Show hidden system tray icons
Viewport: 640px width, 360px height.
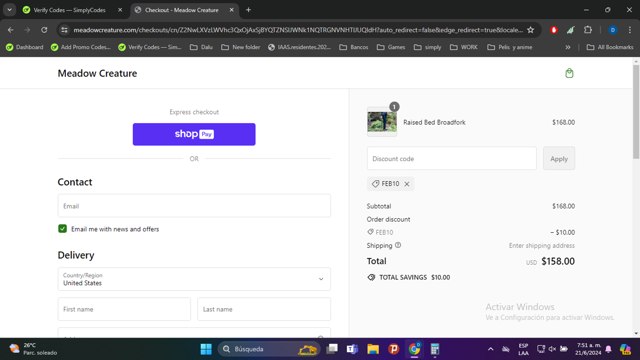coord(491,349)
